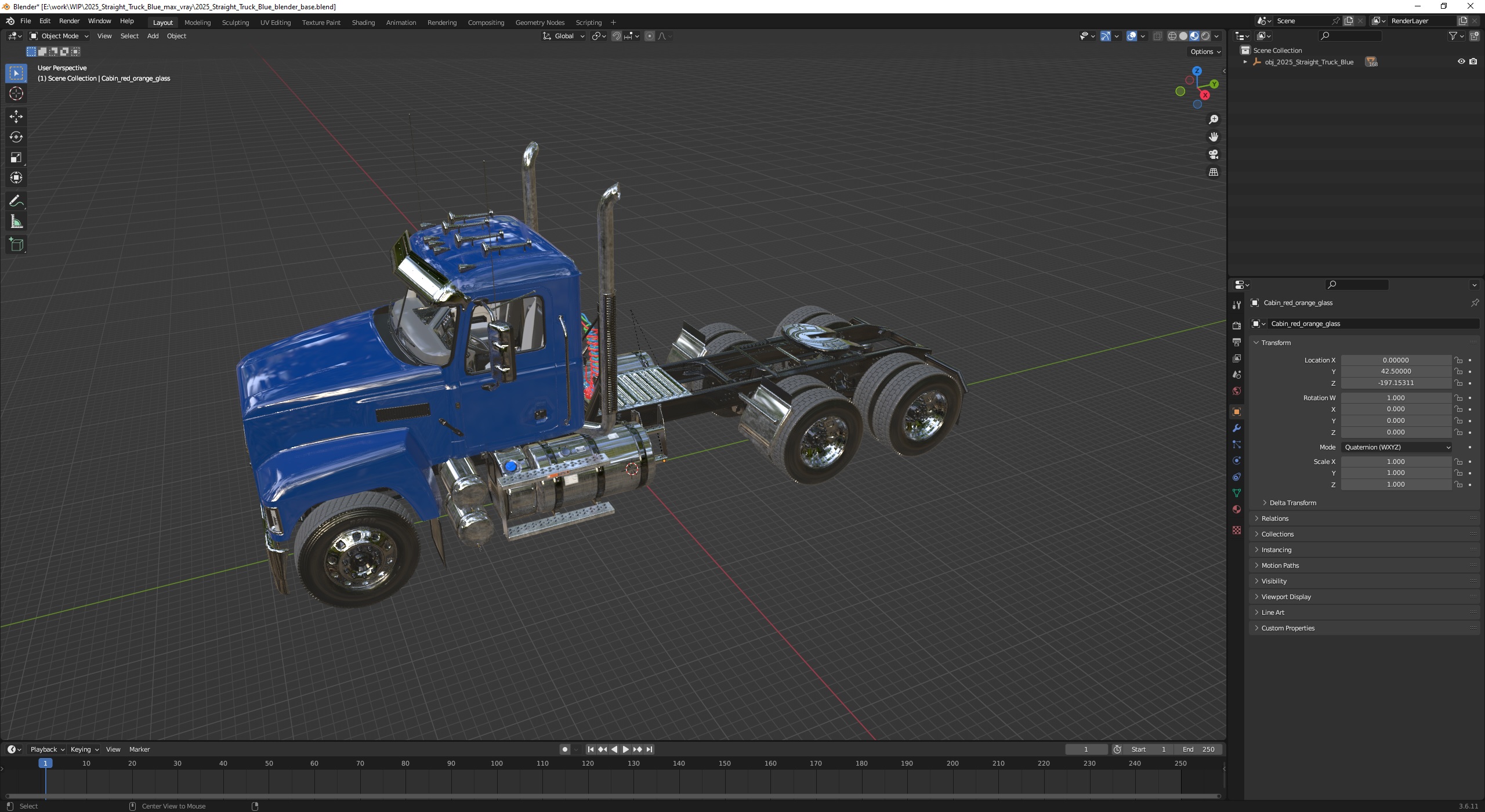Image resolution: width=1485 pixels, height=812 pixels.
Task: Click the viewport zoom magnifier icon
Action: 1213,119
